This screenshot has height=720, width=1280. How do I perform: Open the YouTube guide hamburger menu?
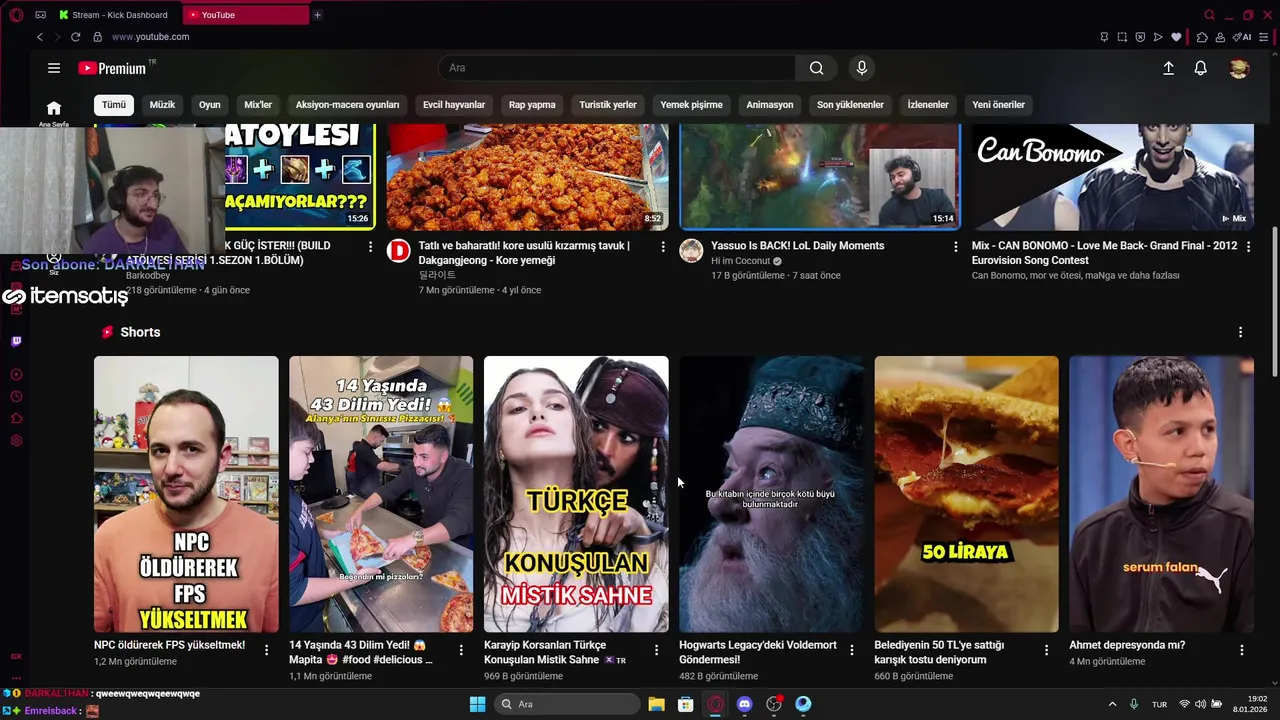54,68
